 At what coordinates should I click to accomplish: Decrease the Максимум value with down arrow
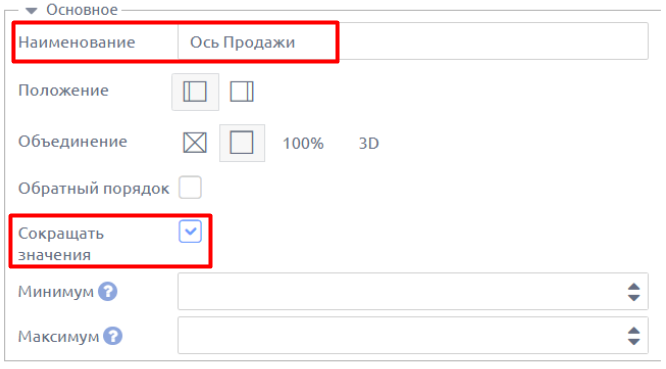point(634,341)
